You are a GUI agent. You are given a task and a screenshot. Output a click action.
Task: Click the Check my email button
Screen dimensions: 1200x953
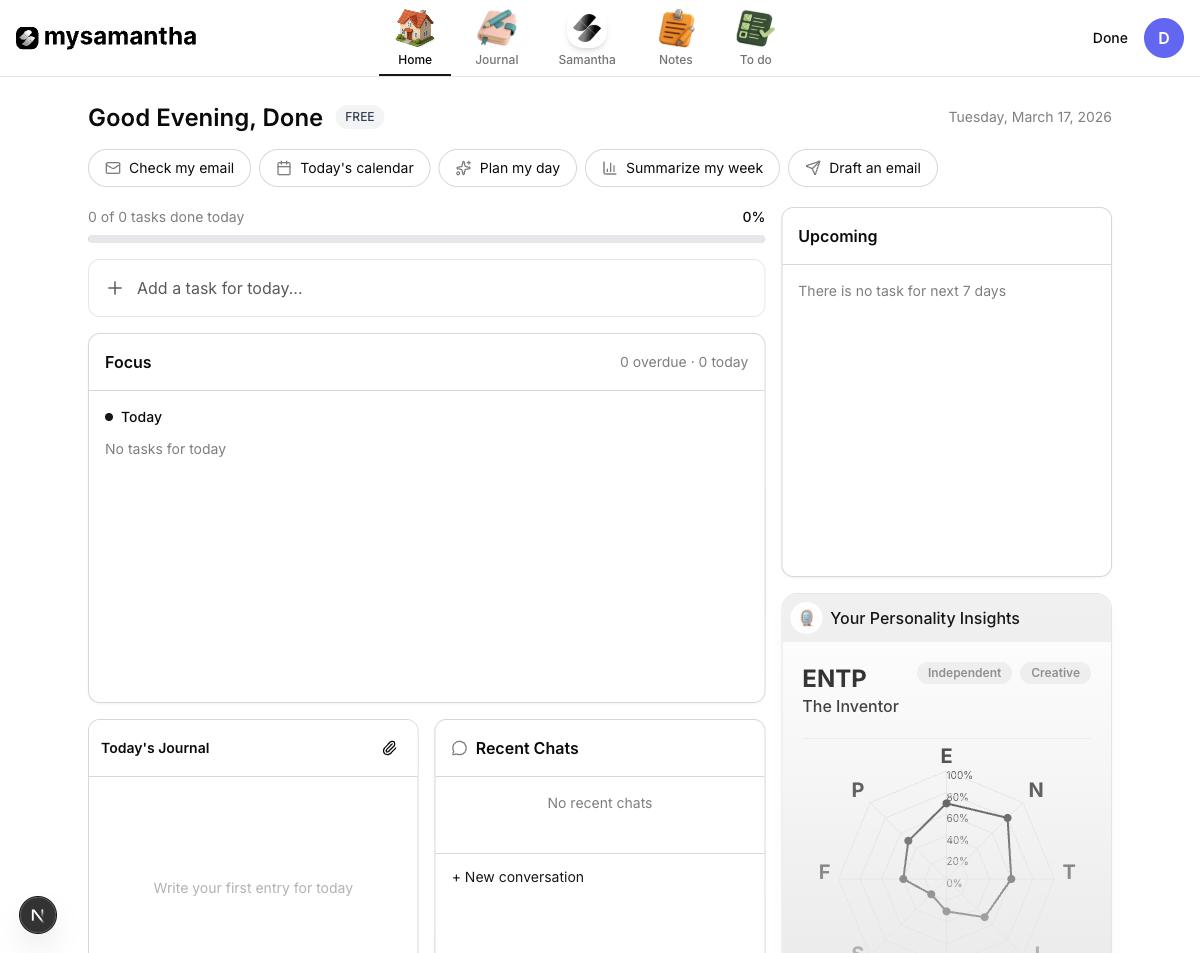[x=169, y=168]
